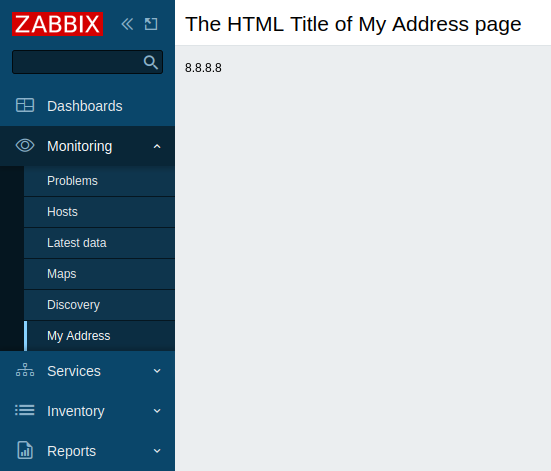Expand the Reports menu chevron
This screenshot has height=471, width=551.
click(157, 451)
